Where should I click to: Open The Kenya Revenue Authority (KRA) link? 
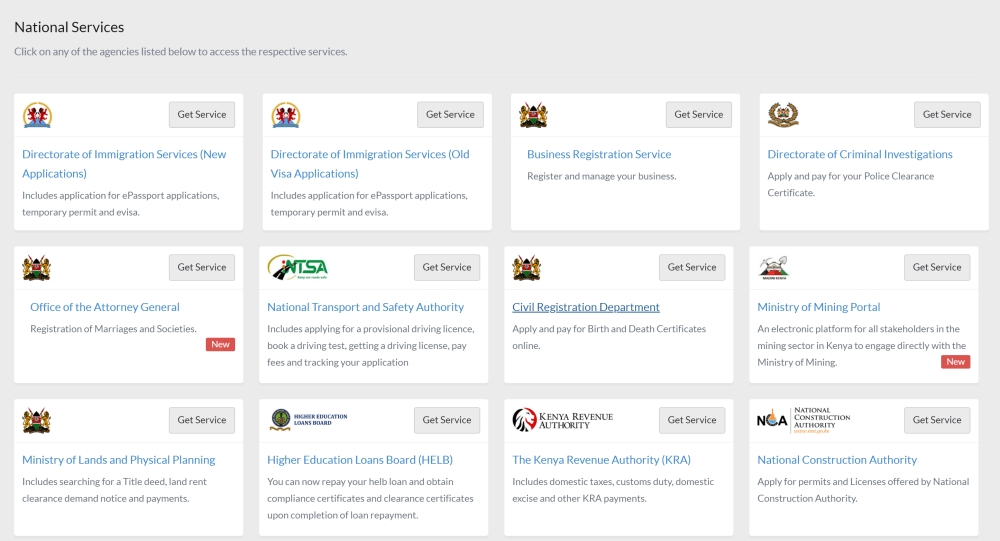pos(601,460)
